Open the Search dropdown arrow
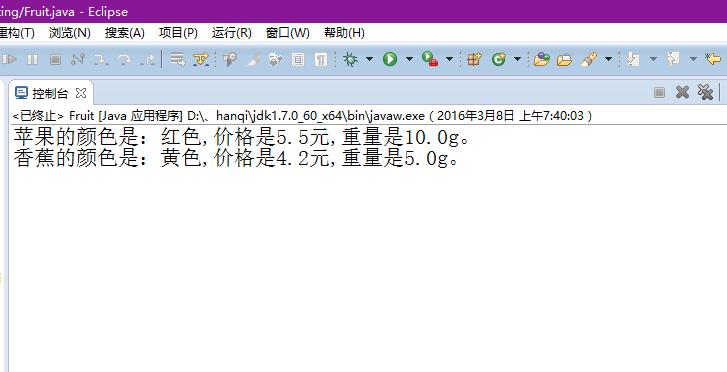Image resolution: width=727 pixels, height=372 pixels. click(x=608, y=59)
